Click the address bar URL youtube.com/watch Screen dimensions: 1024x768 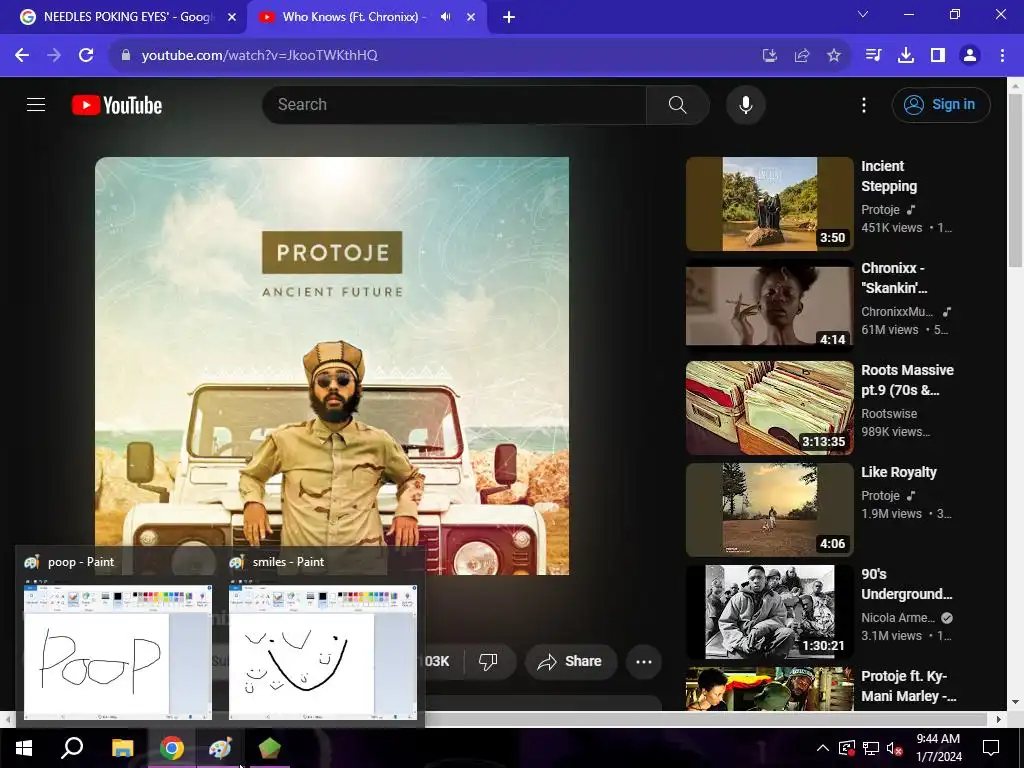point(259,56)
